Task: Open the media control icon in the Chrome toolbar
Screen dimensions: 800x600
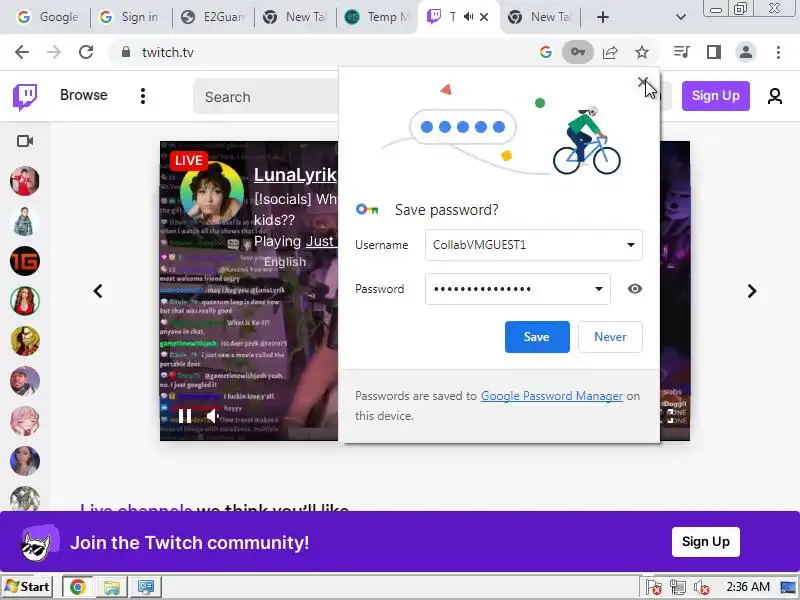Action: (x=682, y=52)
